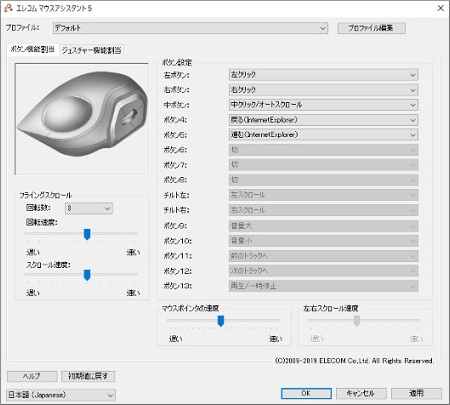This screenshot has height=405, width=450.
Task: Click the 適用 button
Action: tap(416, 393)
